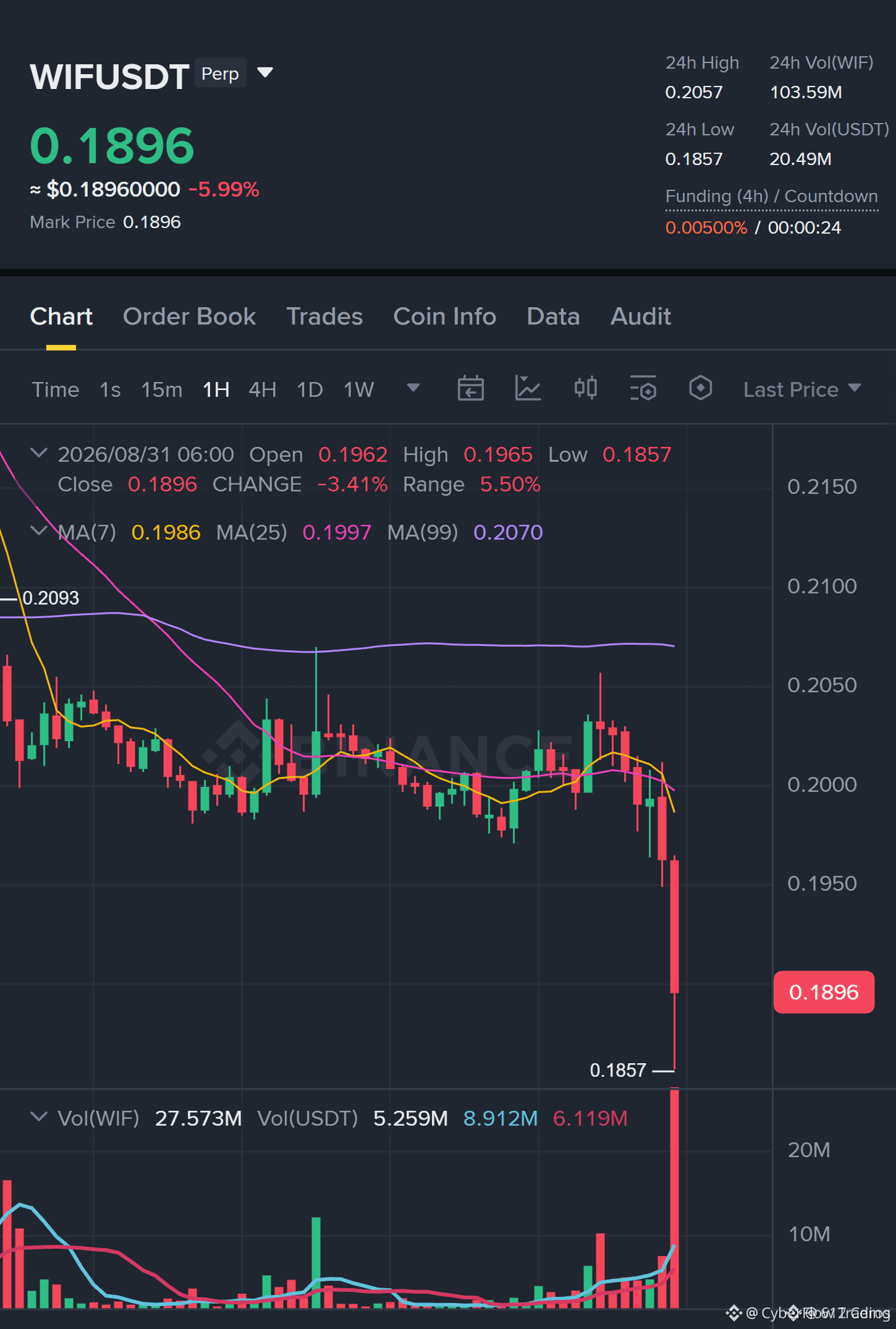Image resolution: width=896 pixels, height=1329 pixels.
Task: Select the Perp contract type badge
Action: coord(220,73)
